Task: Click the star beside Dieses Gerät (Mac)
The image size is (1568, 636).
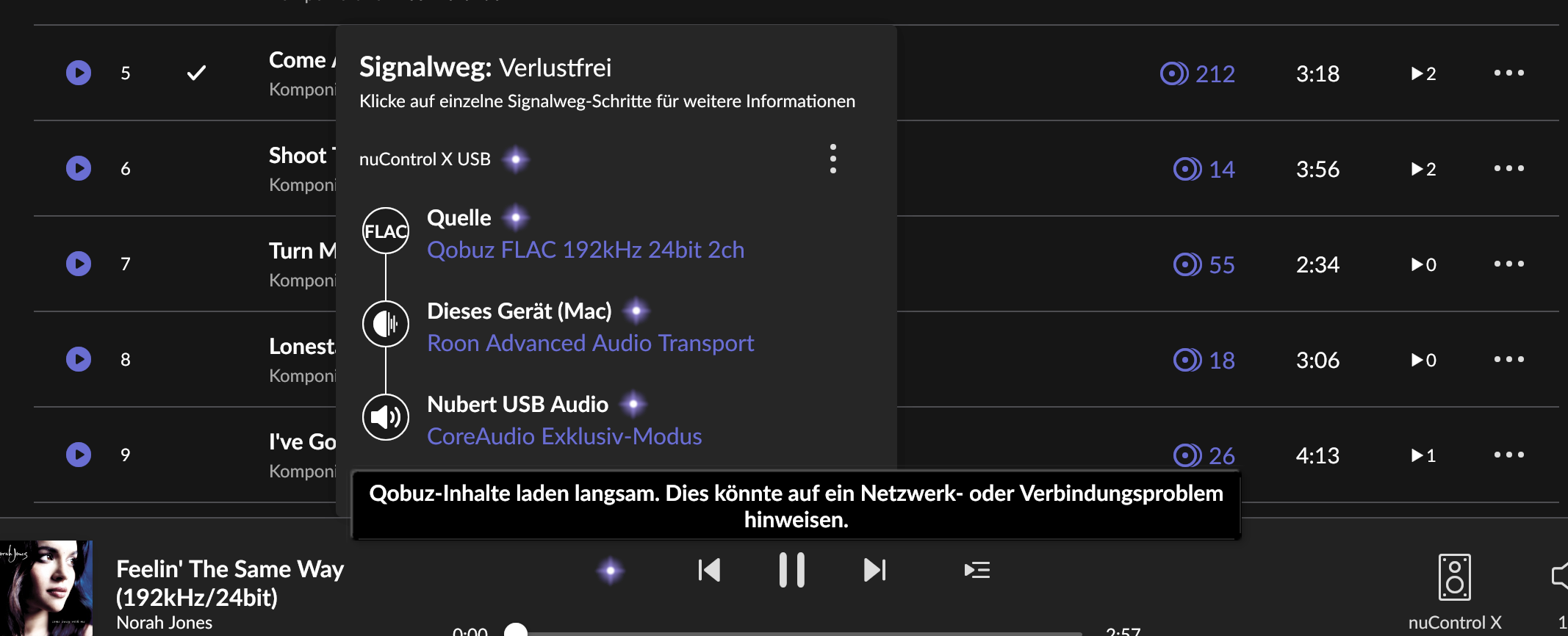Action: (x=636, y=311)
